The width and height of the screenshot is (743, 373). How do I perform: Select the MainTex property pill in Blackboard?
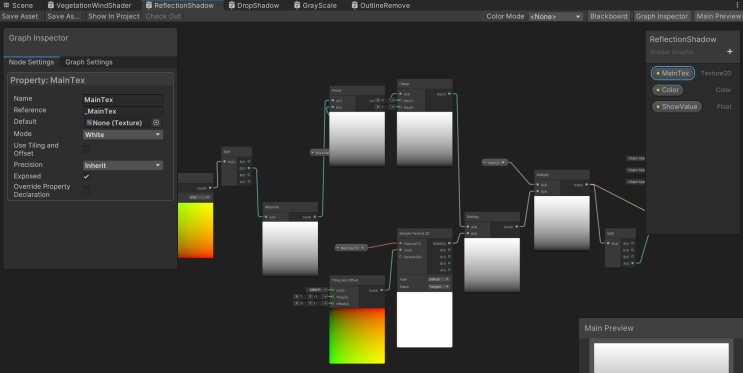(673, 73)
